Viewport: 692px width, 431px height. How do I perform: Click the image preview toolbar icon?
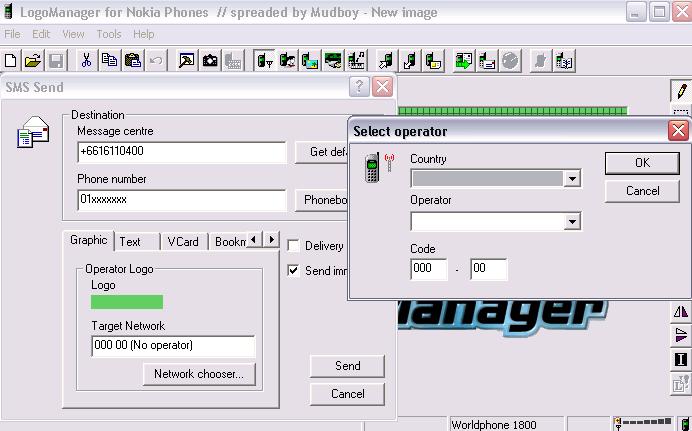pos(187,60)
